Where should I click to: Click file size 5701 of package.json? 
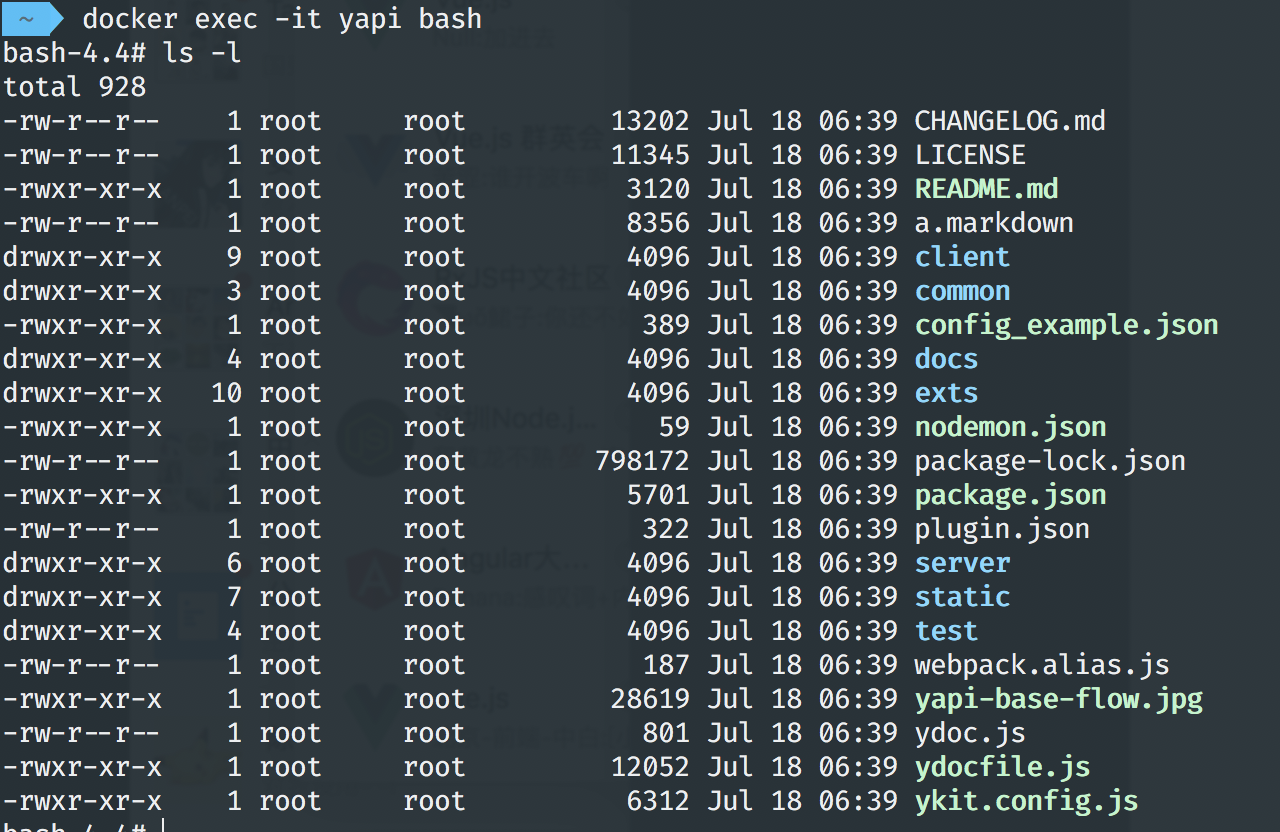(x=658, y=495)
